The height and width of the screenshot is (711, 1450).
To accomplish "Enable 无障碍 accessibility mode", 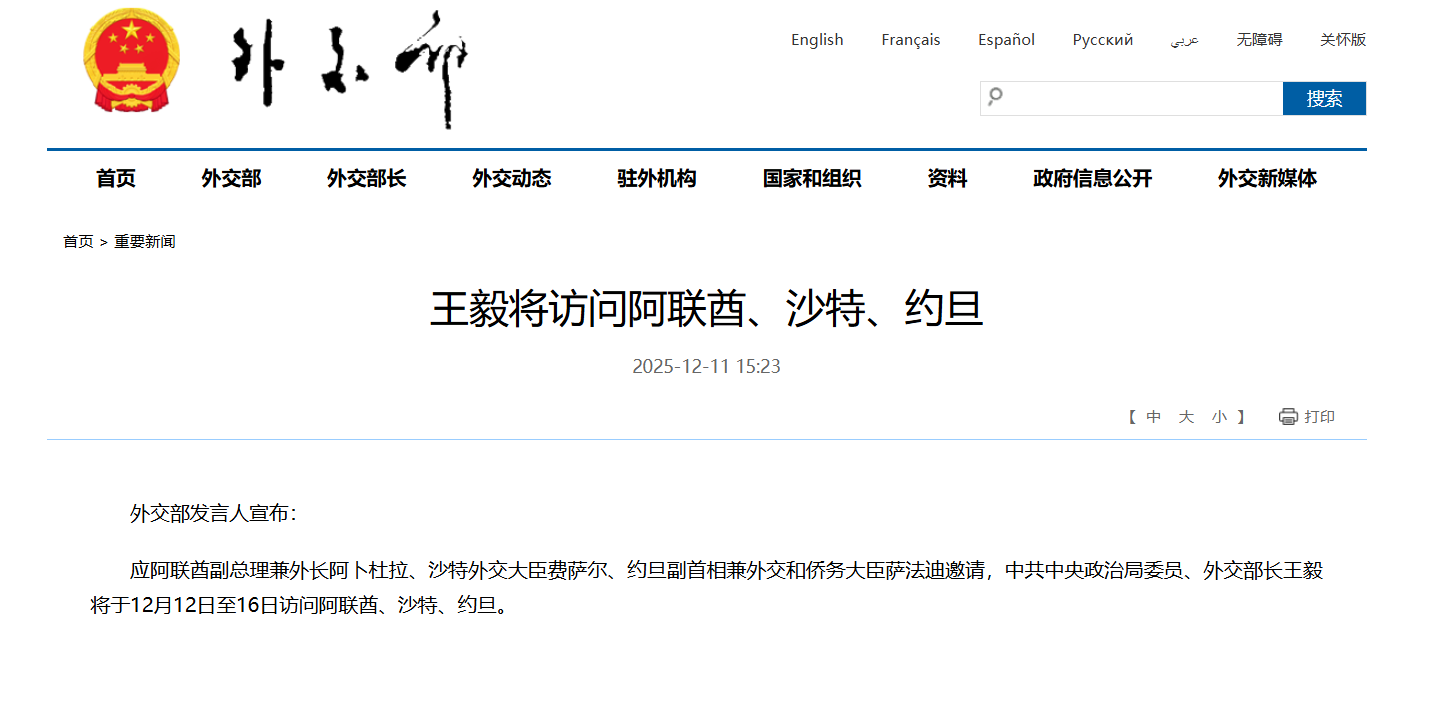I will pos(1259,40).
